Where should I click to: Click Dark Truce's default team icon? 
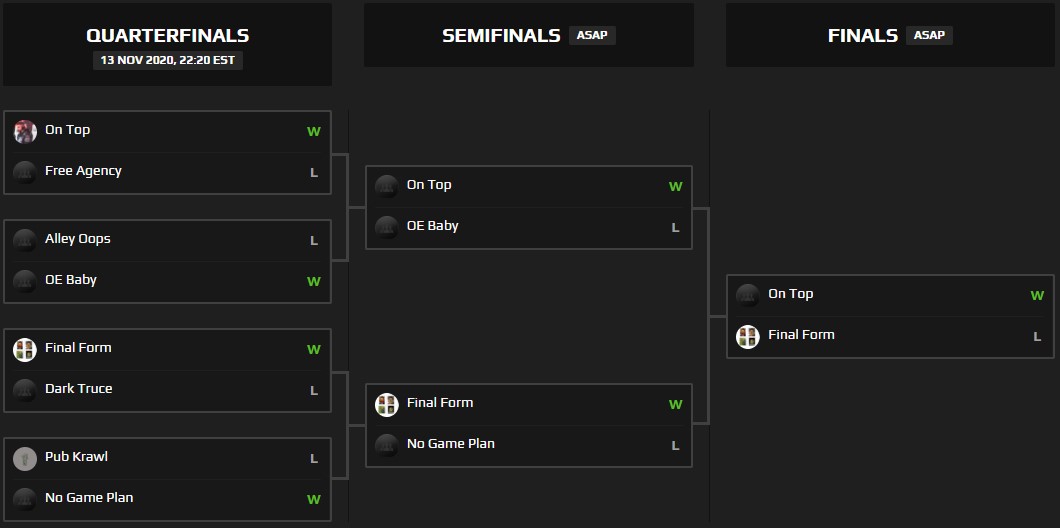[25, 390]
